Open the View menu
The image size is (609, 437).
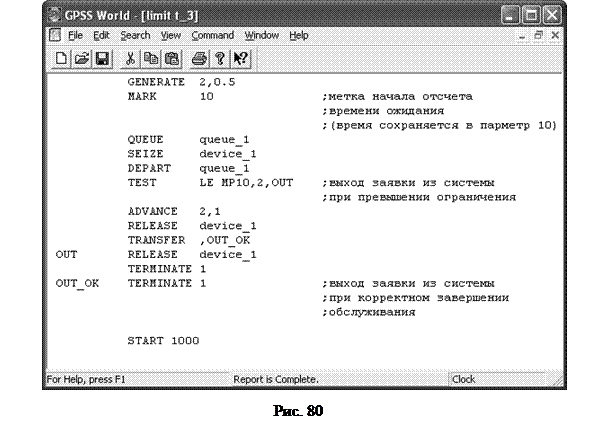(x=171, y=35)
